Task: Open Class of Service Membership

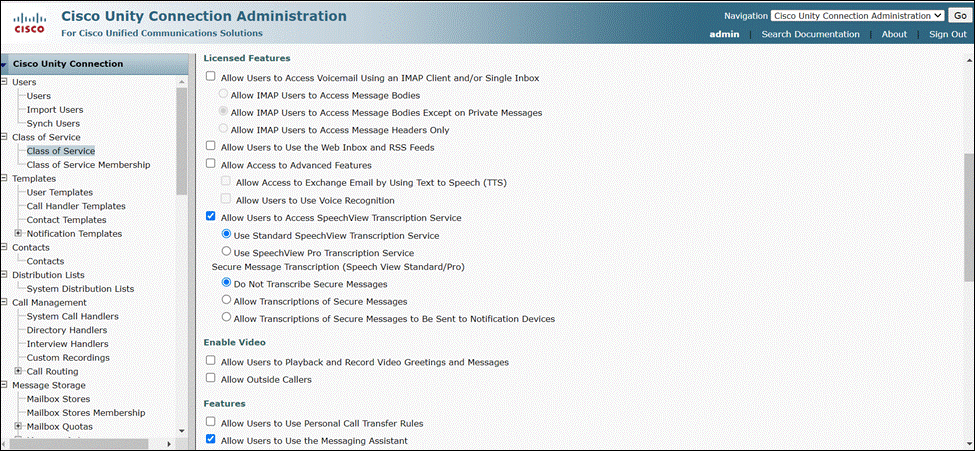Action: (x=88, y=165)
